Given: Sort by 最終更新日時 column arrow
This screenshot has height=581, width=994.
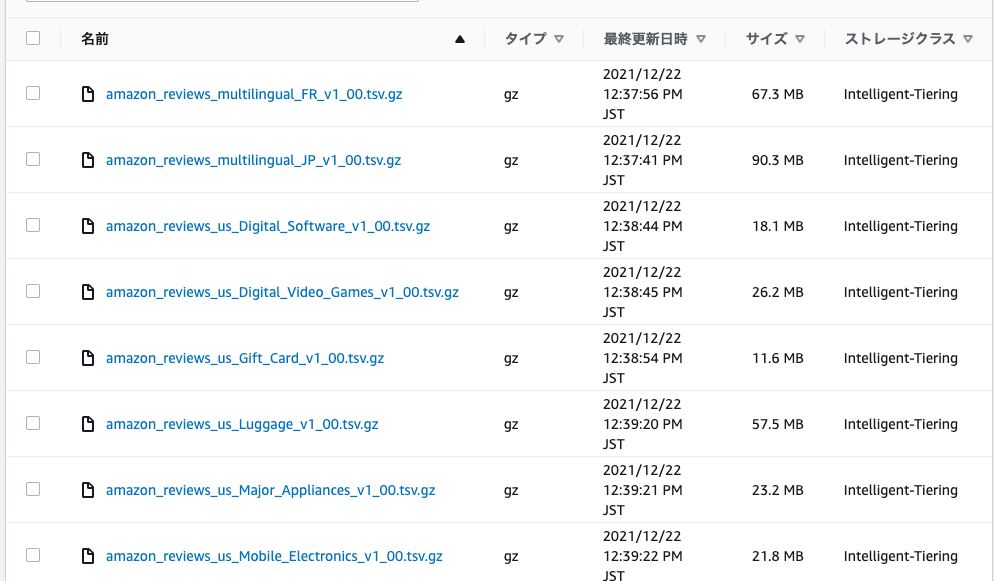Looking at the screenshot, I should click(x=701, y=39).
